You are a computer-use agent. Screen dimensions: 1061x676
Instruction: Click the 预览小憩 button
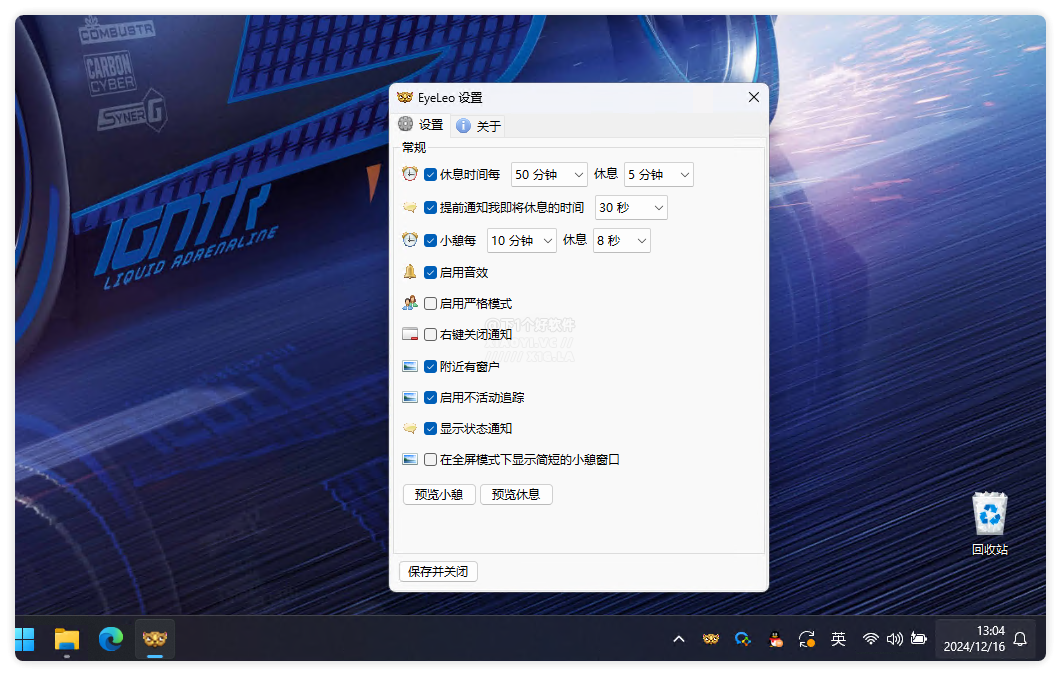(x=439, y=494)
